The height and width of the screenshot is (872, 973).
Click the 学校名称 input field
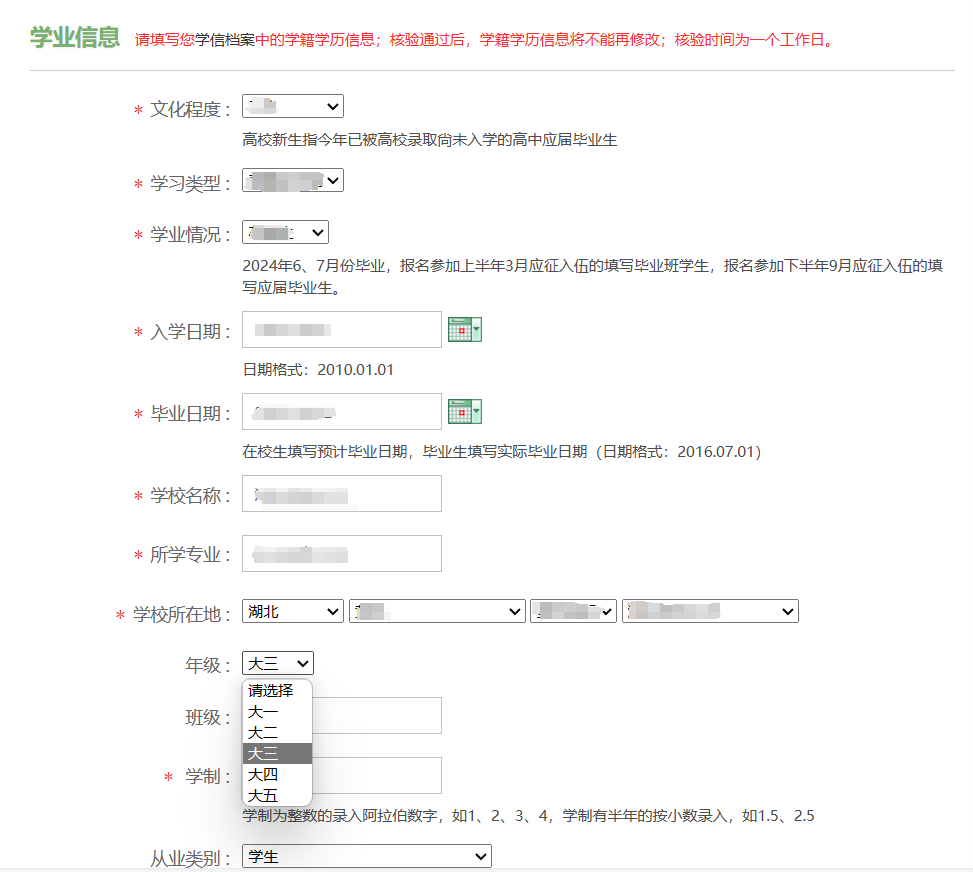pyautogui.click(x=340, y=493)
